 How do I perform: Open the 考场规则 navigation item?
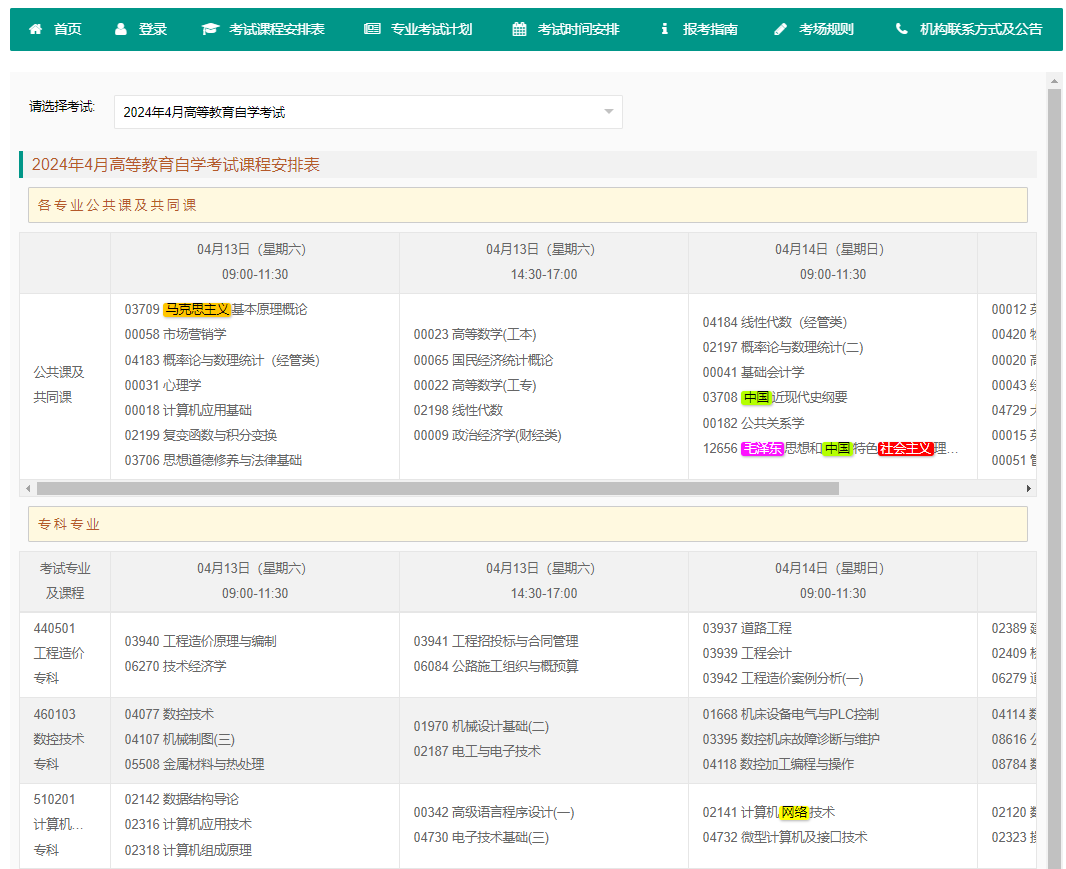coord(826,30)
